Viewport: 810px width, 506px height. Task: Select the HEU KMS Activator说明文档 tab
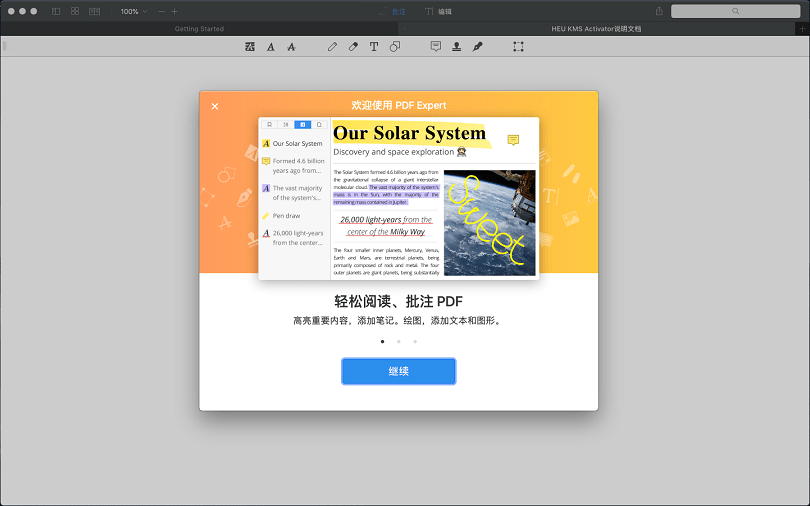point(596,29)
